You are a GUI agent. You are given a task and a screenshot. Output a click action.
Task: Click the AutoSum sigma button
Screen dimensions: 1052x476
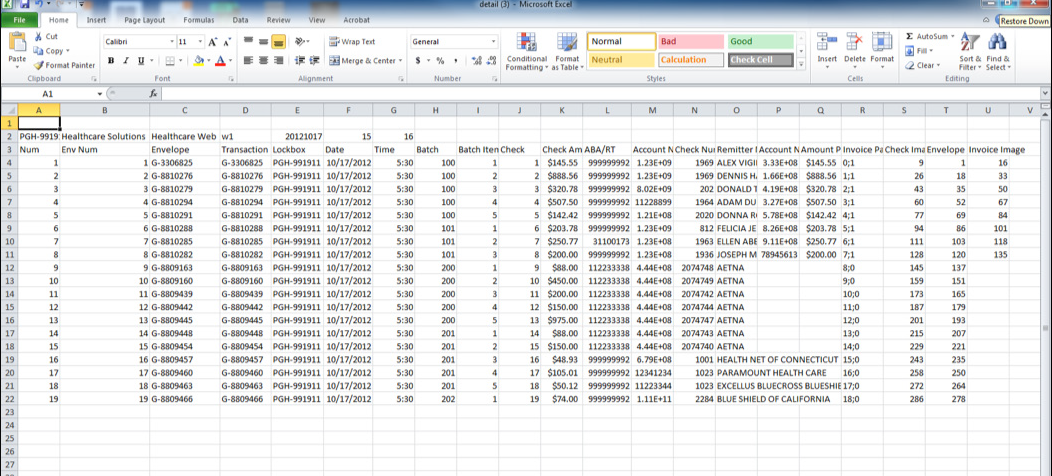[x=927, y=36]
